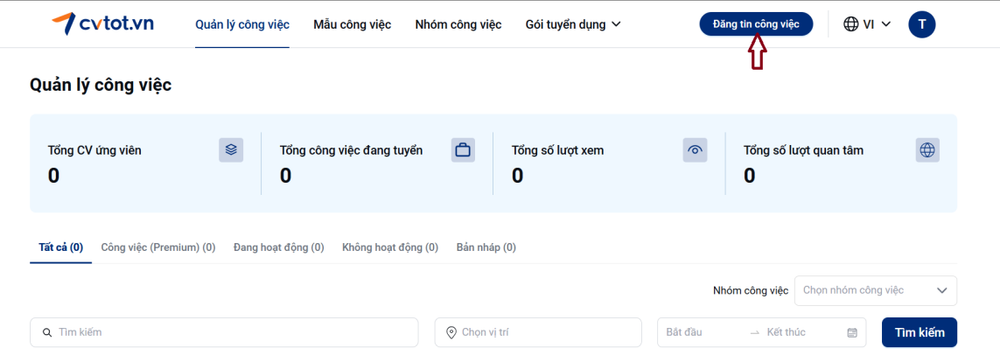Select the Tất cả (0) tab
Image resolution: width=1000 pixels, height=361 pixels.
coord(61,247)
